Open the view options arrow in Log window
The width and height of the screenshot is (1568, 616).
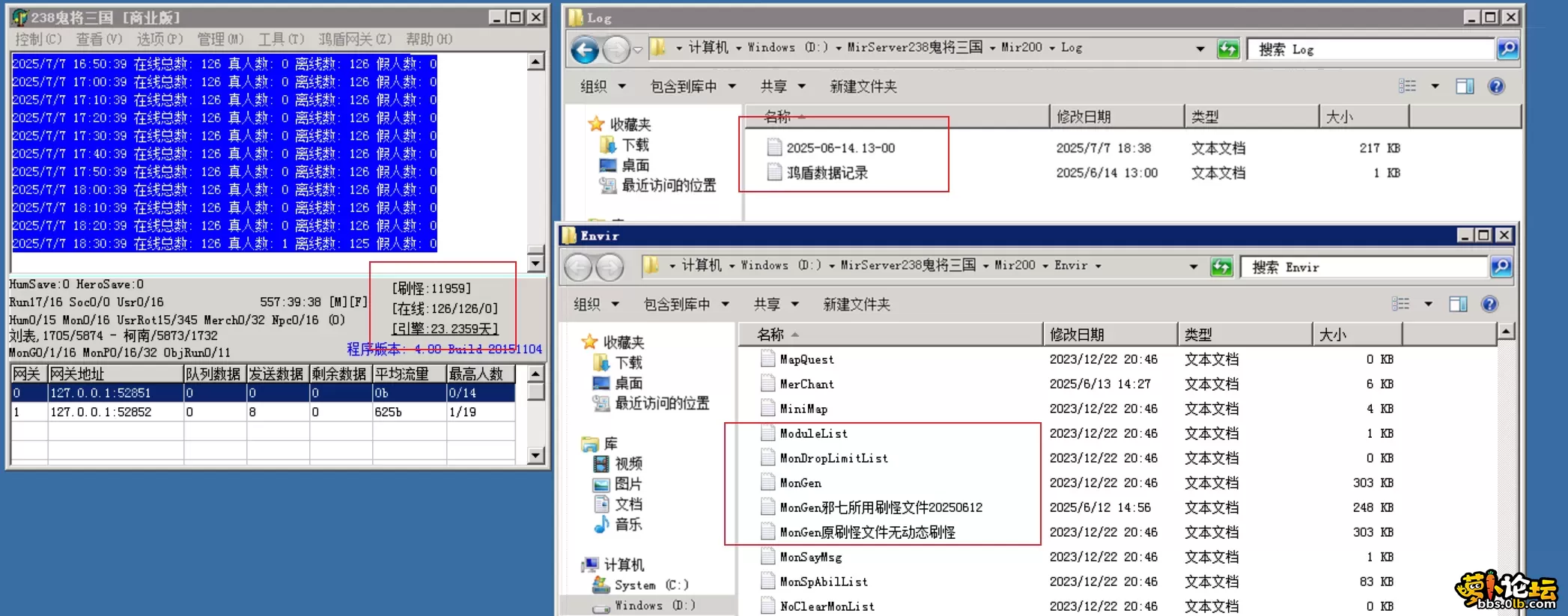coord(1435,86)
